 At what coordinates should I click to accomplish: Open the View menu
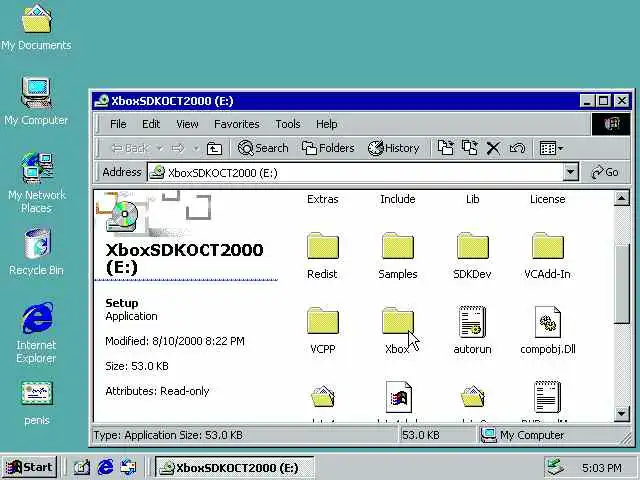[187, 124]
